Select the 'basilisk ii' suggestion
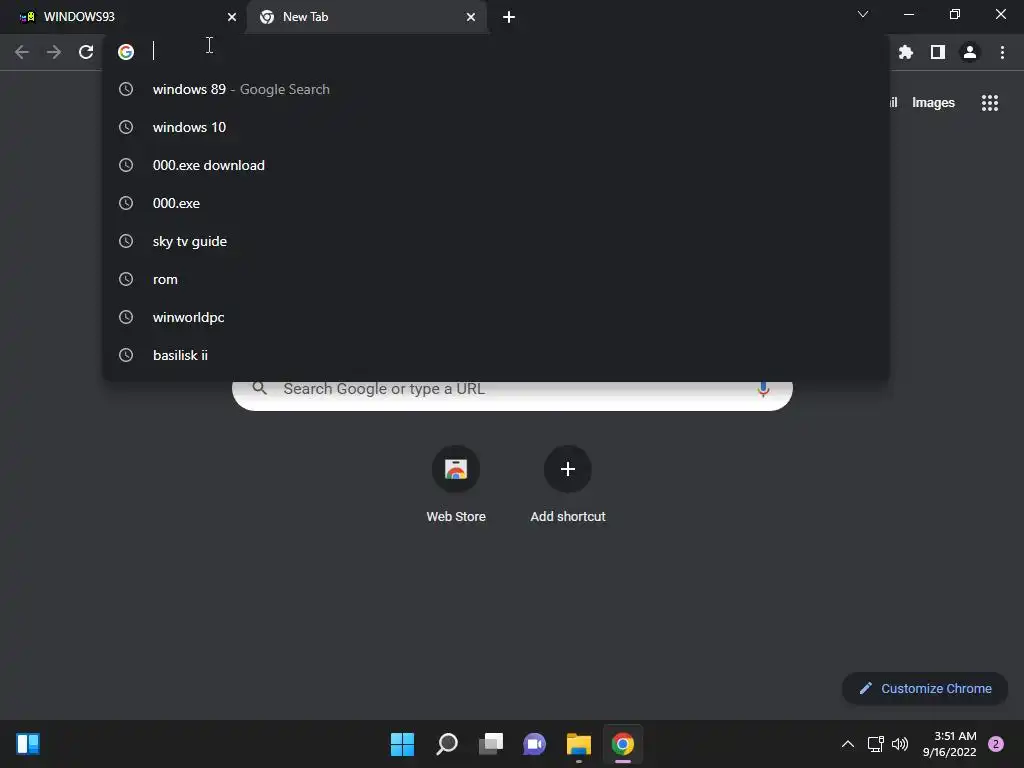Screen dimensions: 1024x768 coord(496,355)
